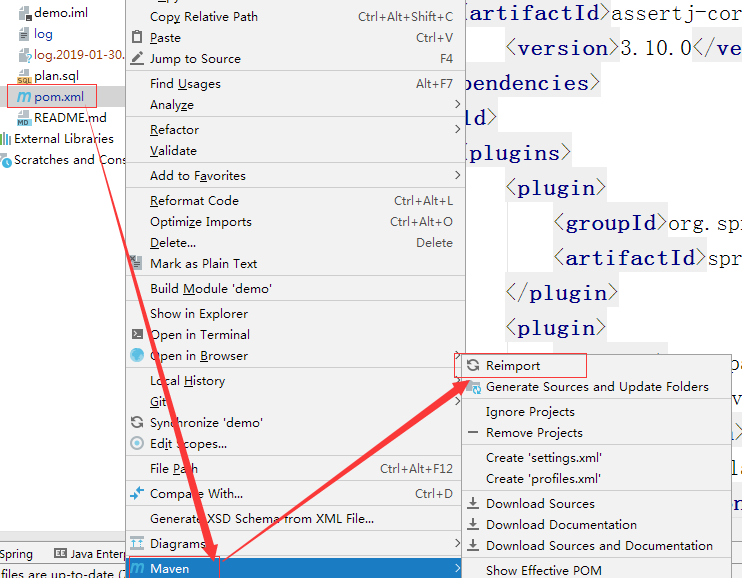This screenshot has width=742, height=578.
Task: Open the Spring tool window tab
Action: 16,554
